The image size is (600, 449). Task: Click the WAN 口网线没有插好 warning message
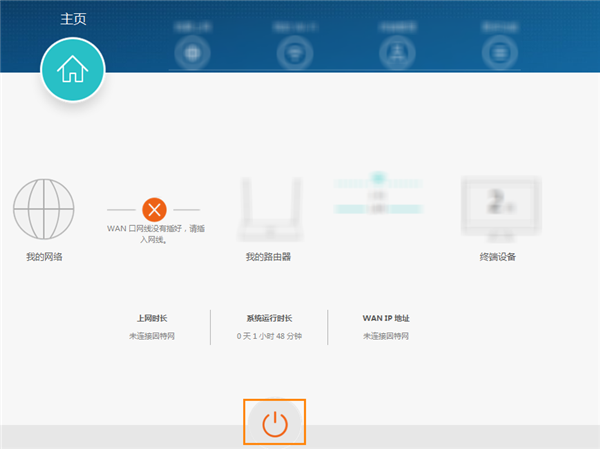tap(156, 234)
